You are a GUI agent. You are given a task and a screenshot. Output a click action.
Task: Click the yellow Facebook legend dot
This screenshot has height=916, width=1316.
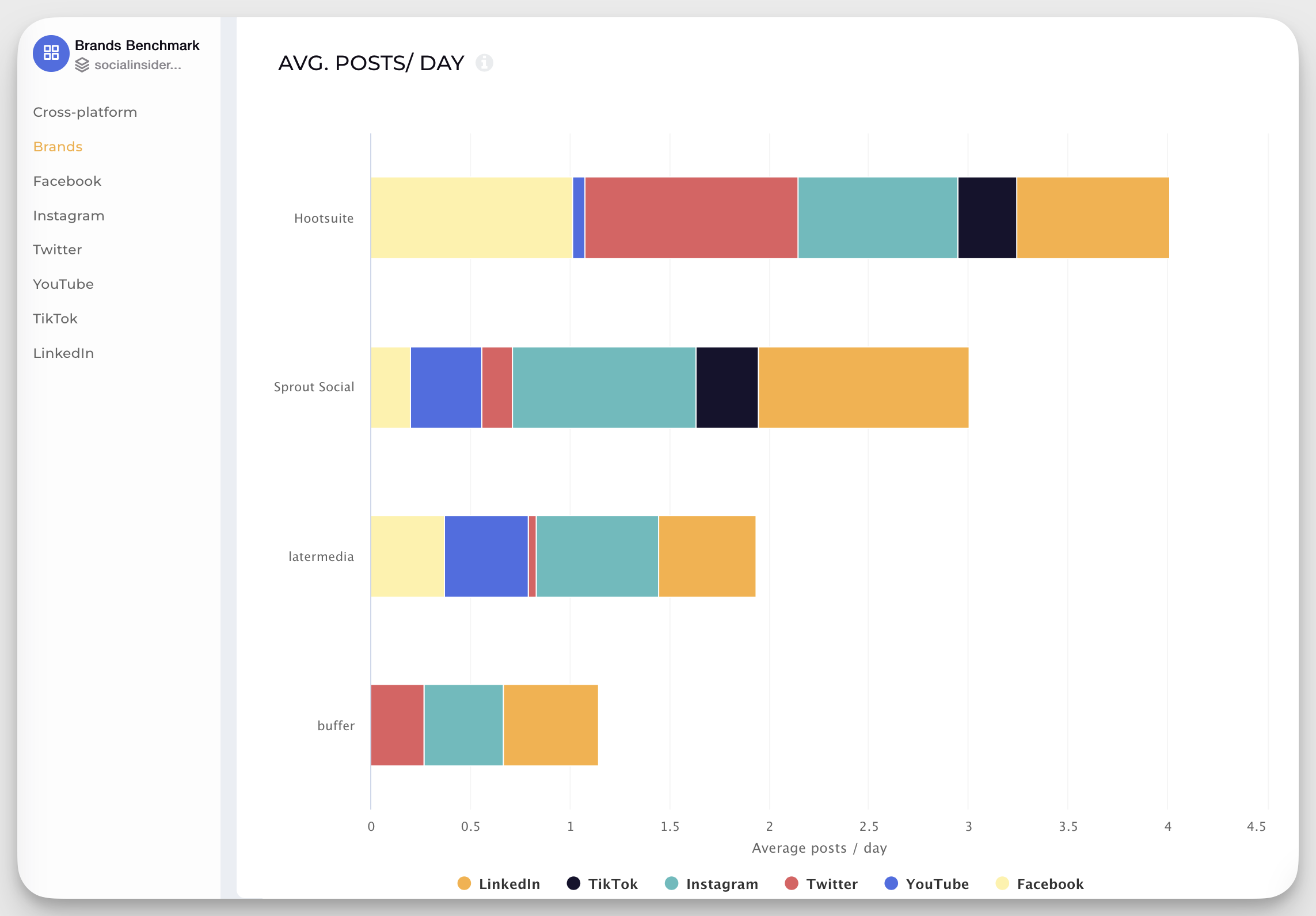1002,883
